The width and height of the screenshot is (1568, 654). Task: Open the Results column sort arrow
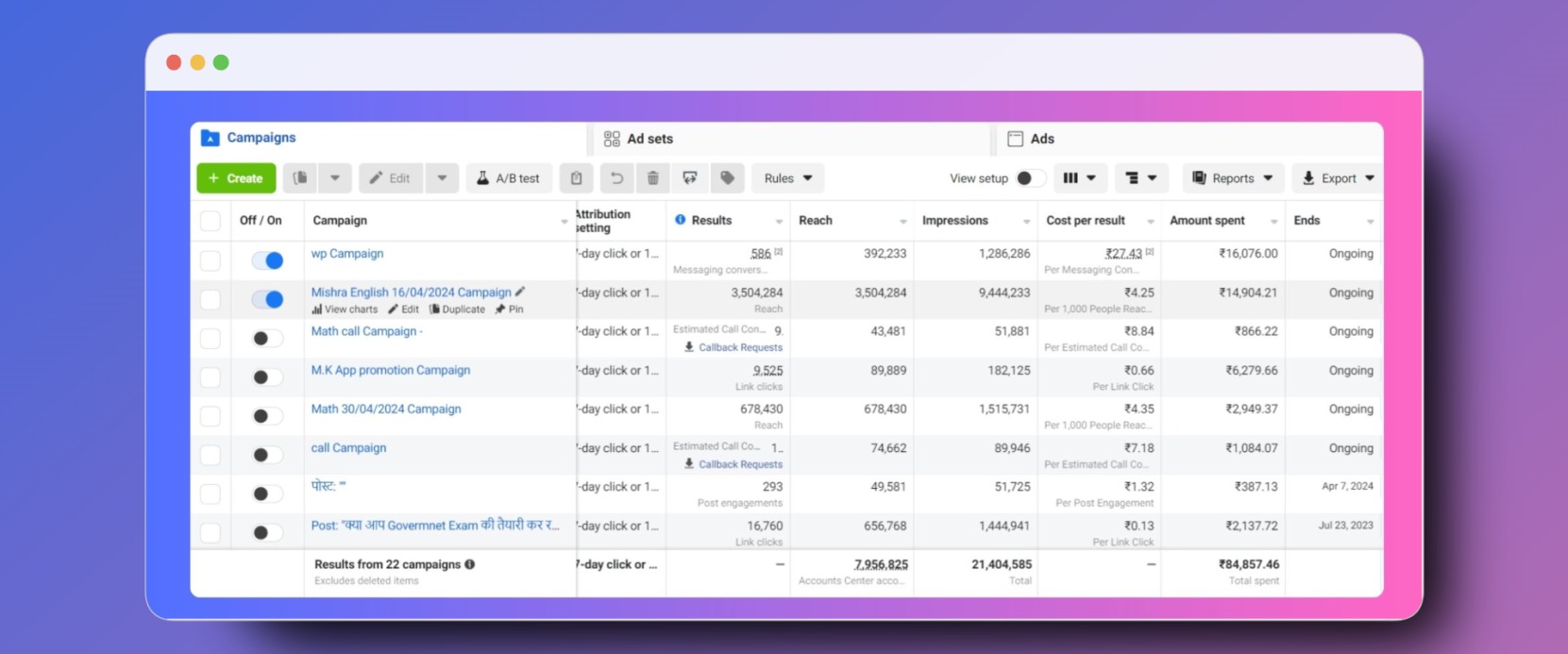779,222
